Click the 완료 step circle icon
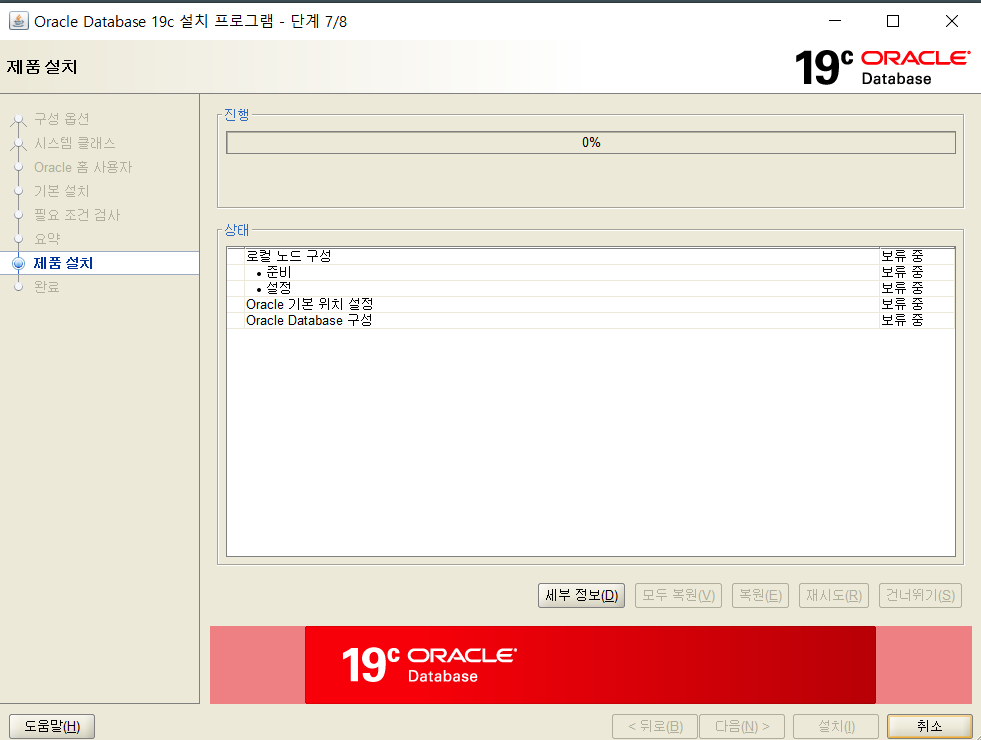The width and height of the screenshot is (981, 740). 18,286
